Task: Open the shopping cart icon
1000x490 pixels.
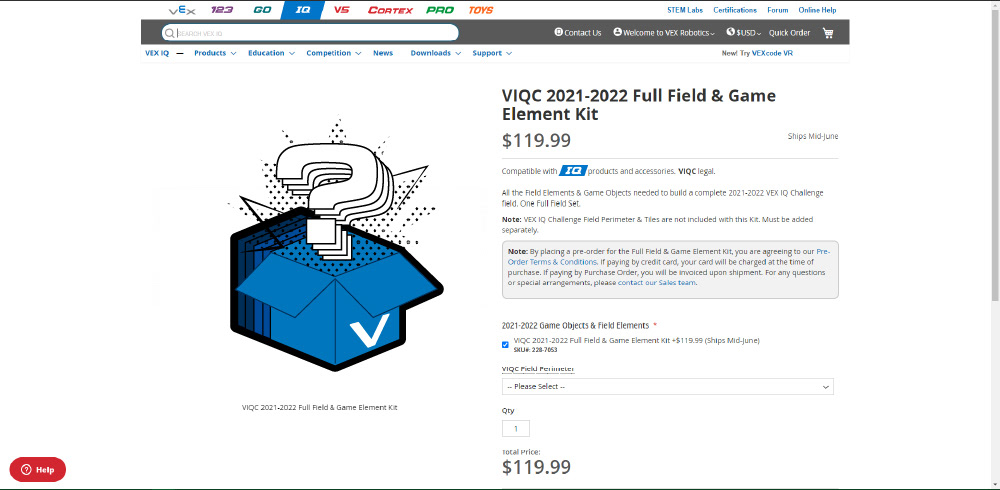Action: (828, 33)
